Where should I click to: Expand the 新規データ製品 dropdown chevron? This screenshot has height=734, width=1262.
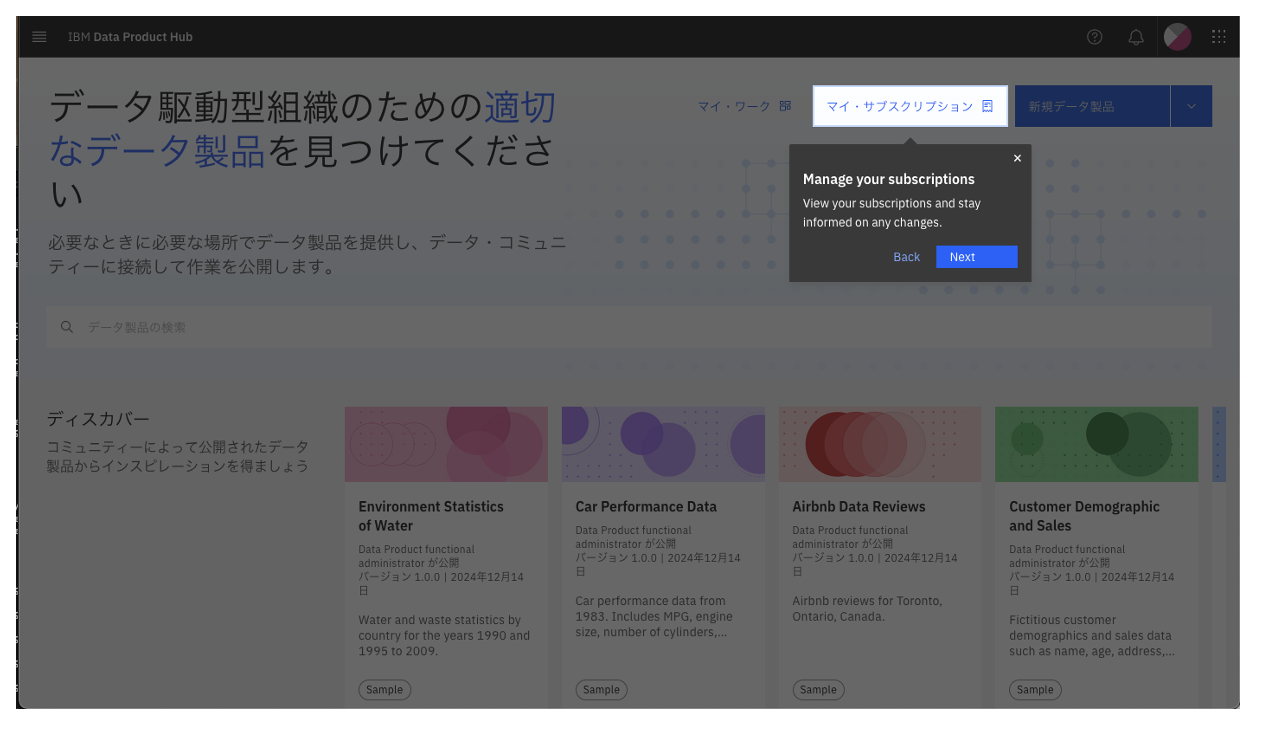pyautogui.click(x=1191, y=105)
